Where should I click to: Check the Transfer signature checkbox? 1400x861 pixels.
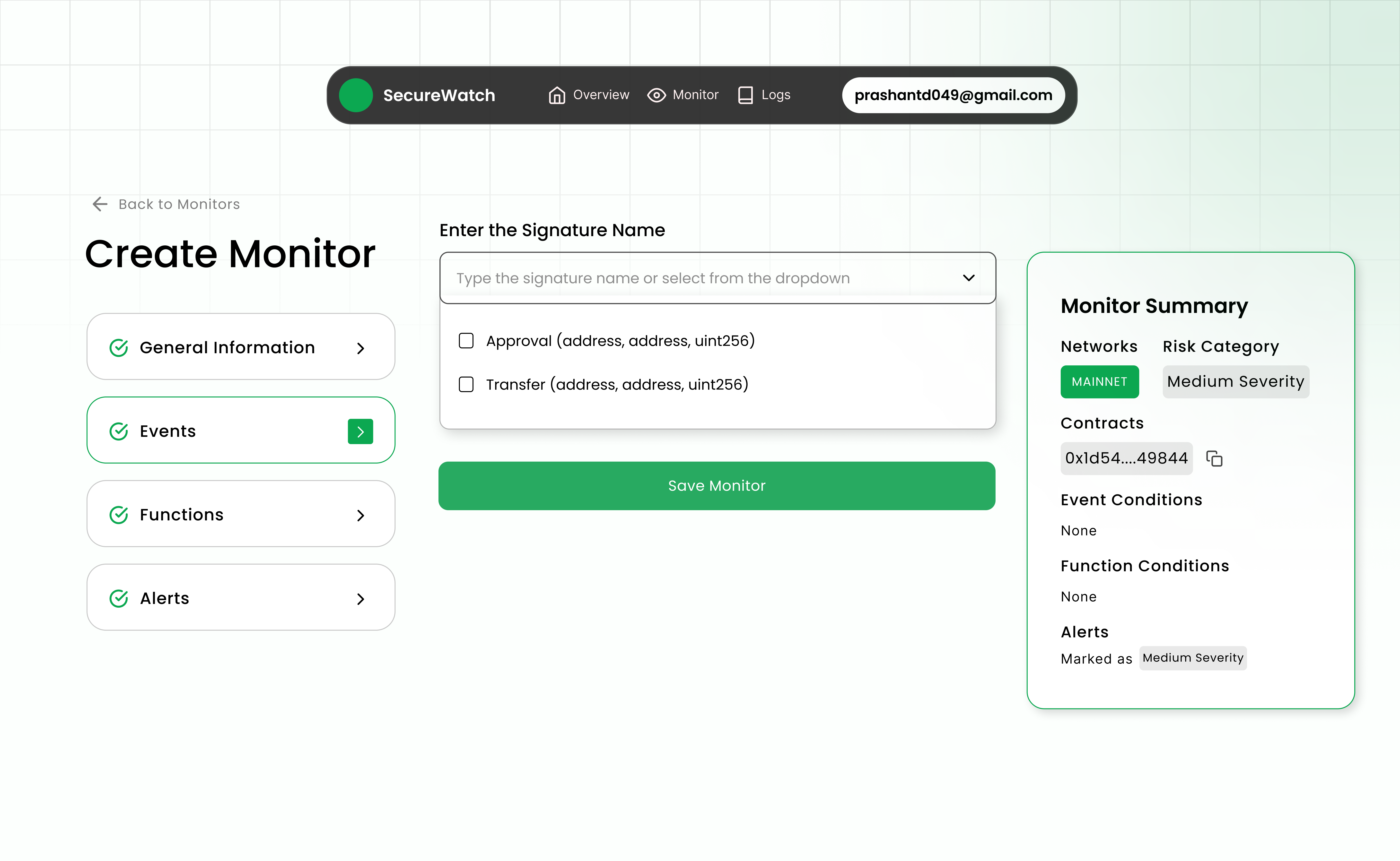466,384
